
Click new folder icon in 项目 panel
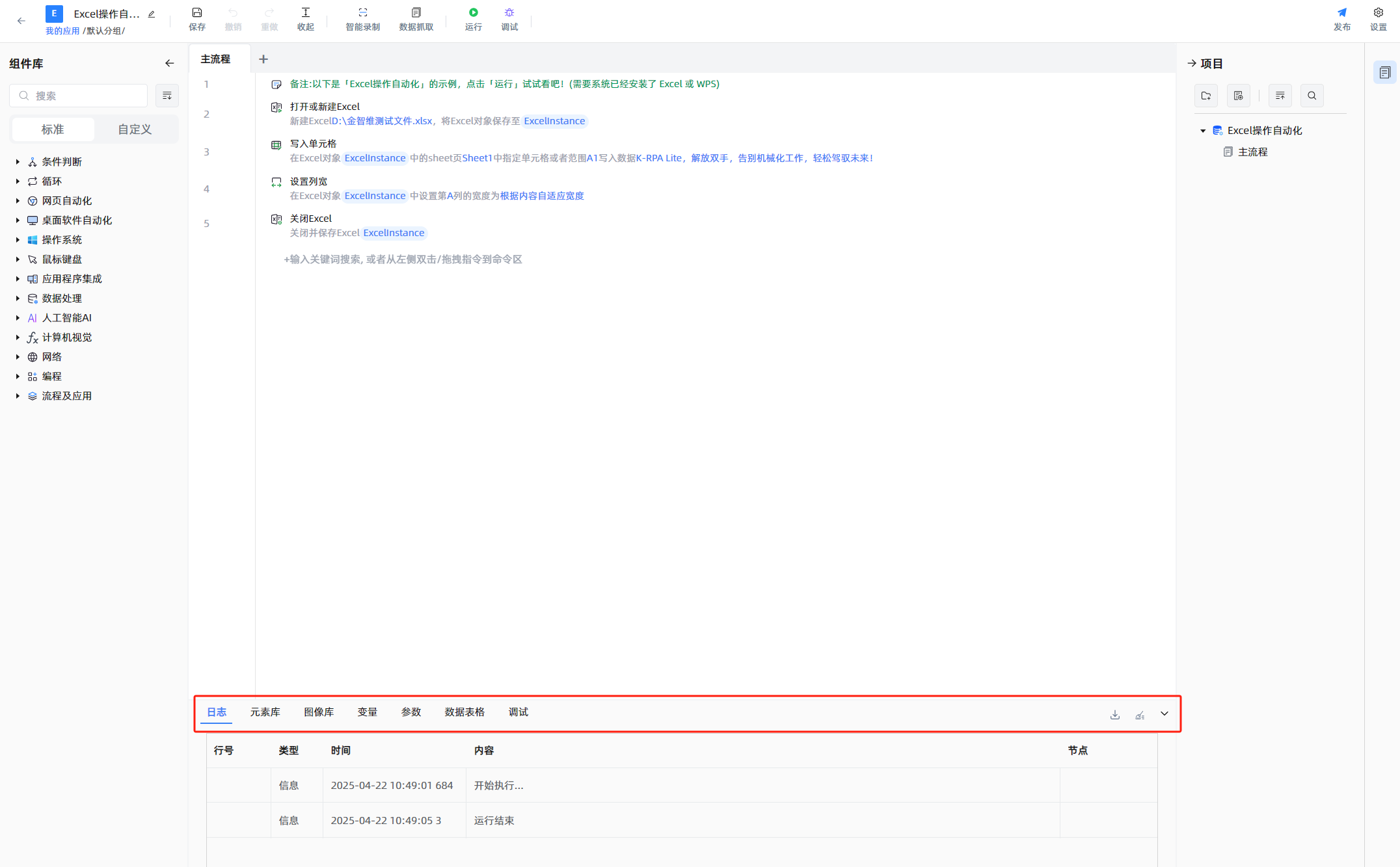[1206, 96]
